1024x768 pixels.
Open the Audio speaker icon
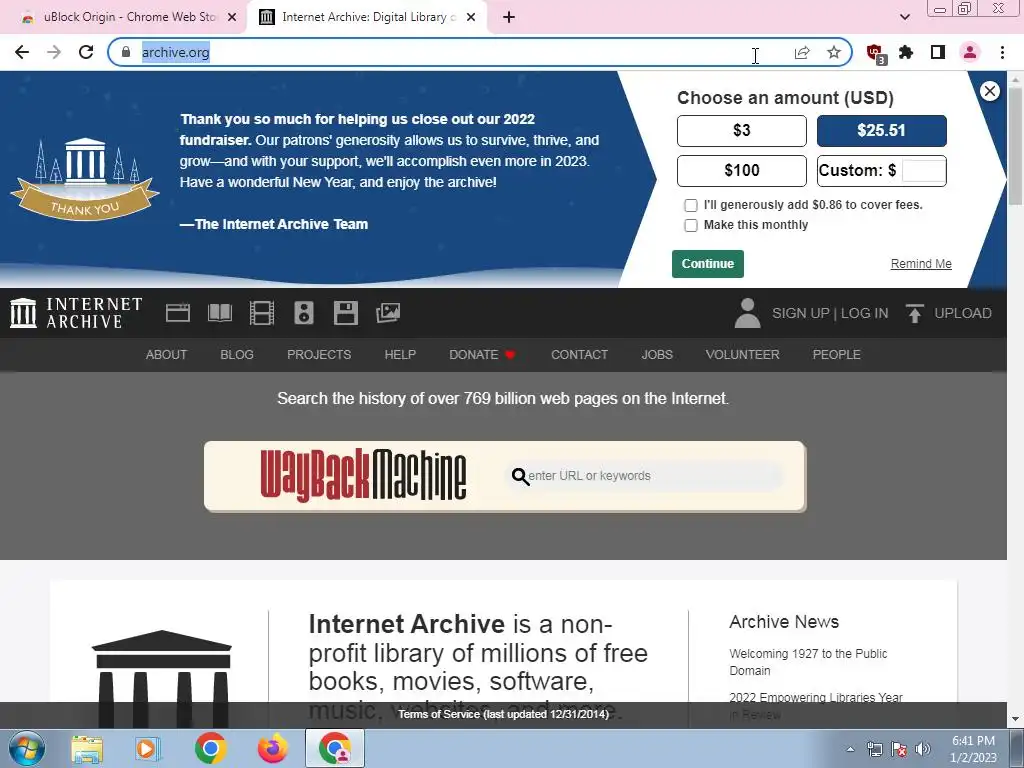304,313
